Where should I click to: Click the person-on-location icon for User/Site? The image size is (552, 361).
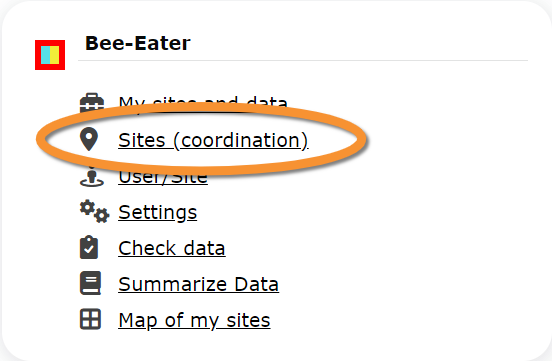click(x=92, y=176)
